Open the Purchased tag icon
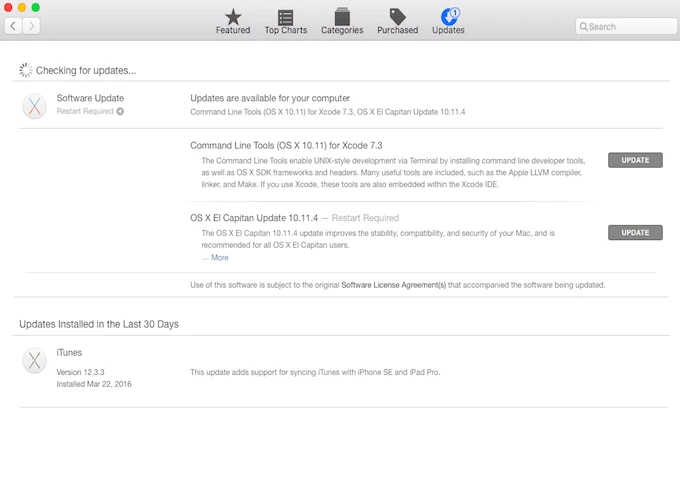This screenshot has height=480, width=680. point(397,16)
